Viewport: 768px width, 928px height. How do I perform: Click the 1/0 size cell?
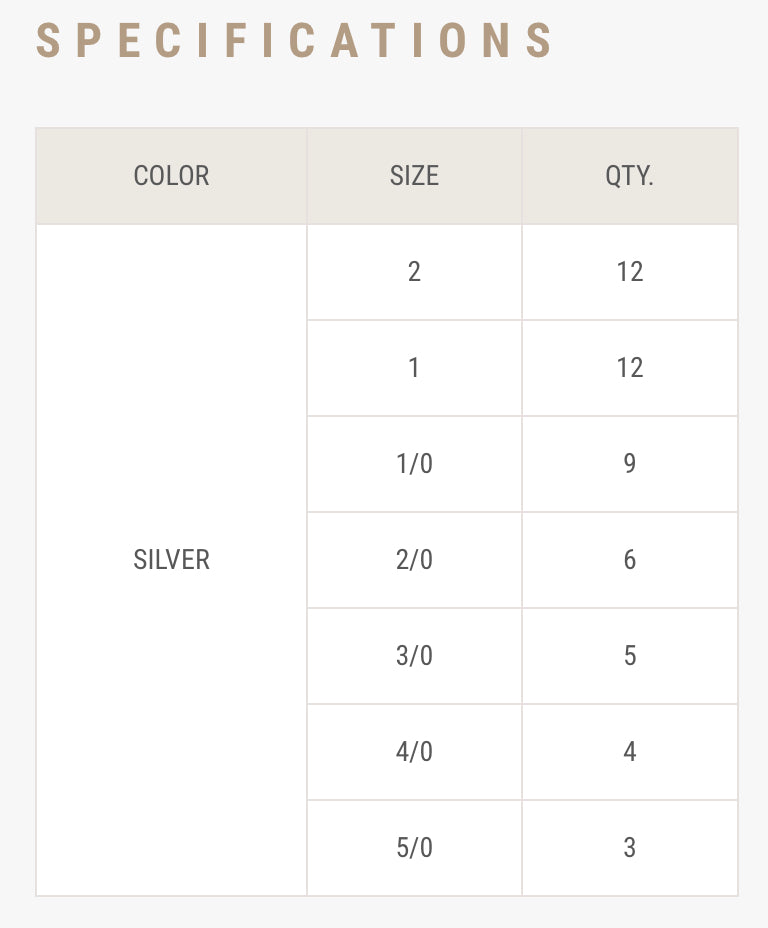tap(414, 464)
